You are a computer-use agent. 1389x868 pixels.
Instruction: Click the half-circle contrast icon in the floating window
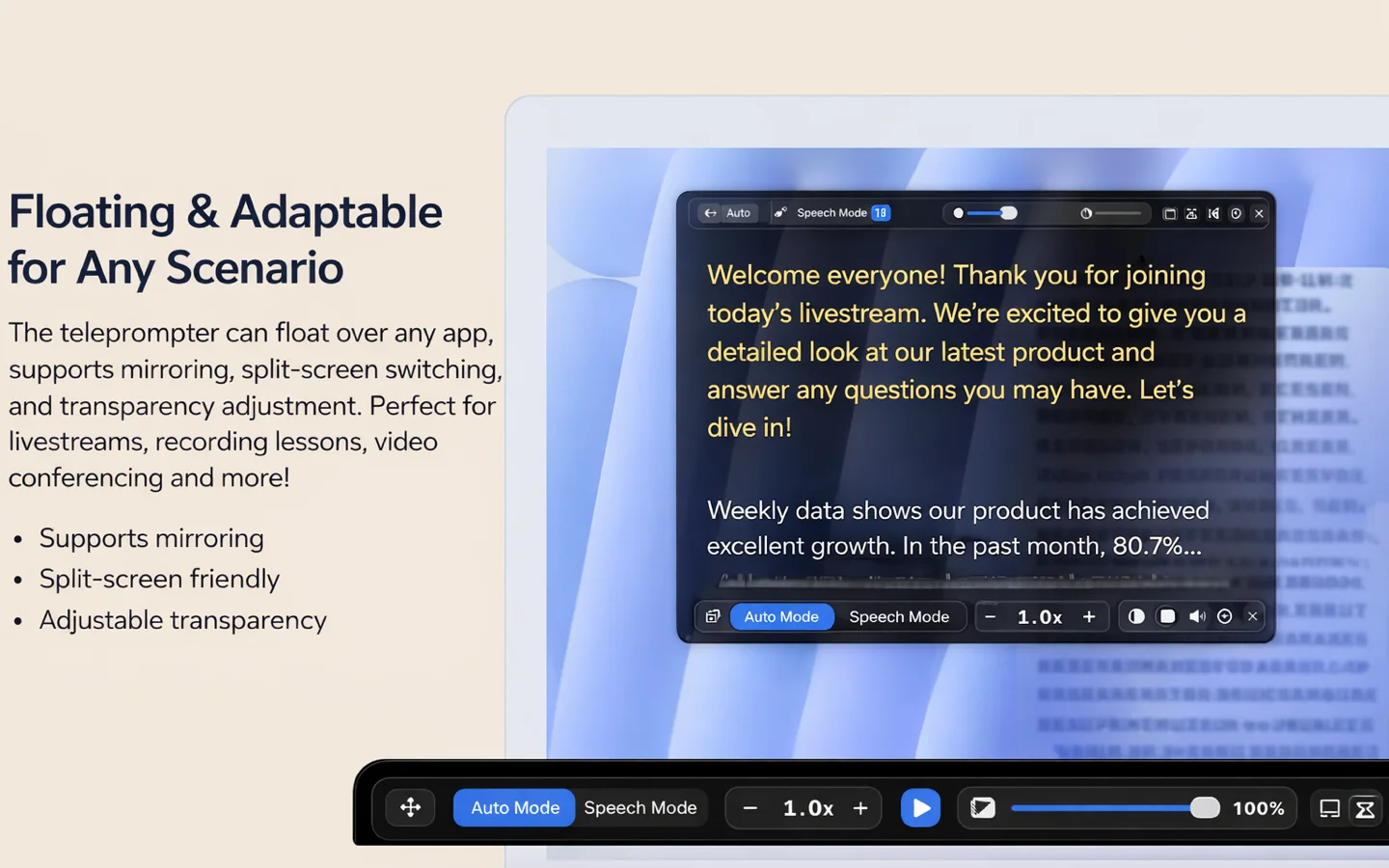1136,616
